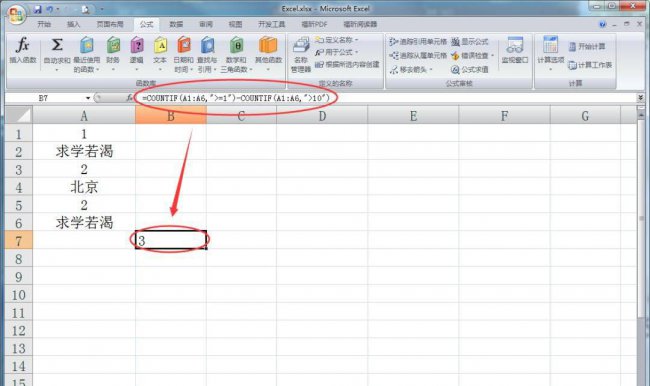650x386 pixels.
Task: Switch to the Review (审阅) tab
Action: point(206,24)
